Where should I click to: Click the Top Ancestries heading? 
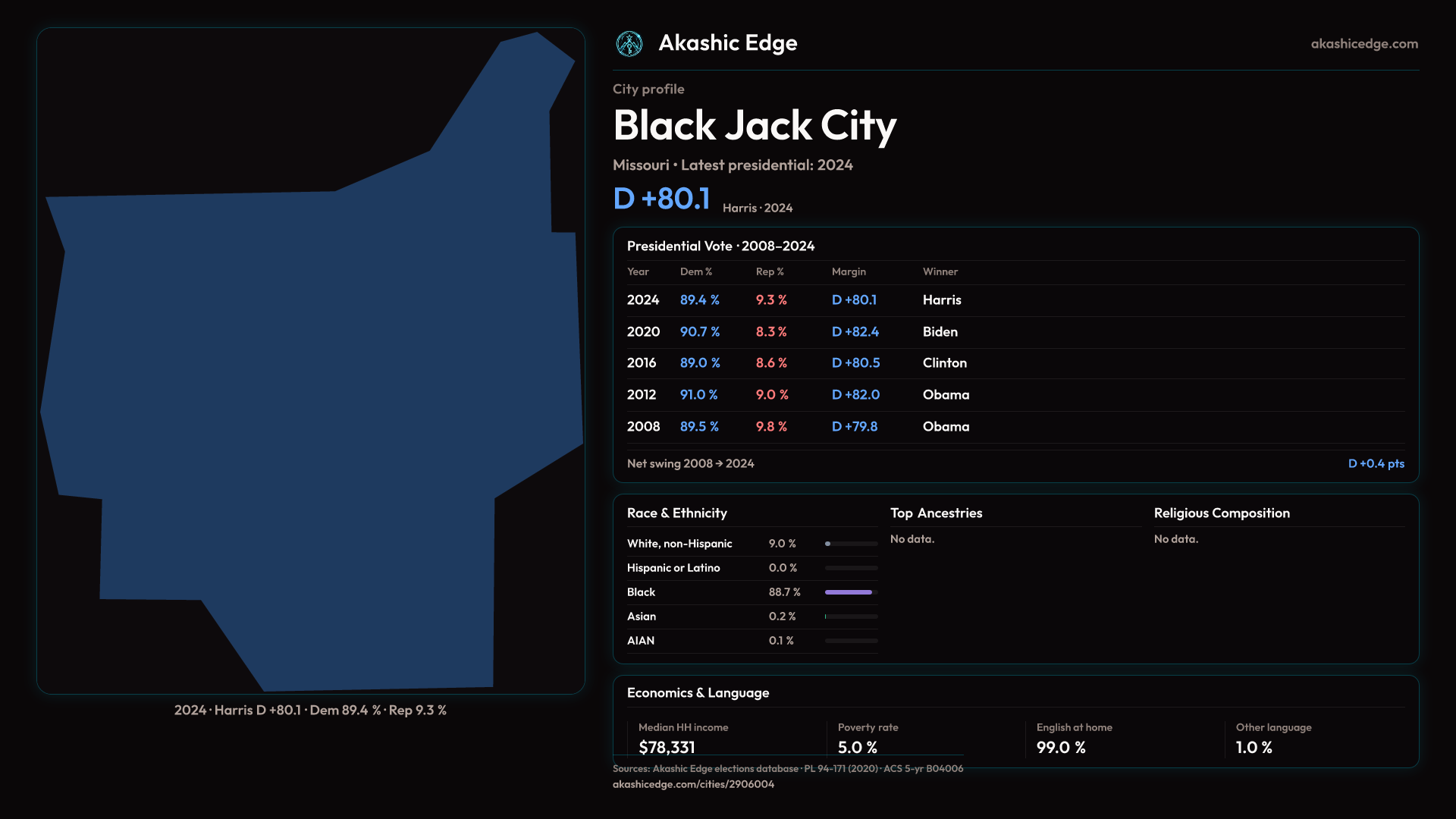point(936,513)
